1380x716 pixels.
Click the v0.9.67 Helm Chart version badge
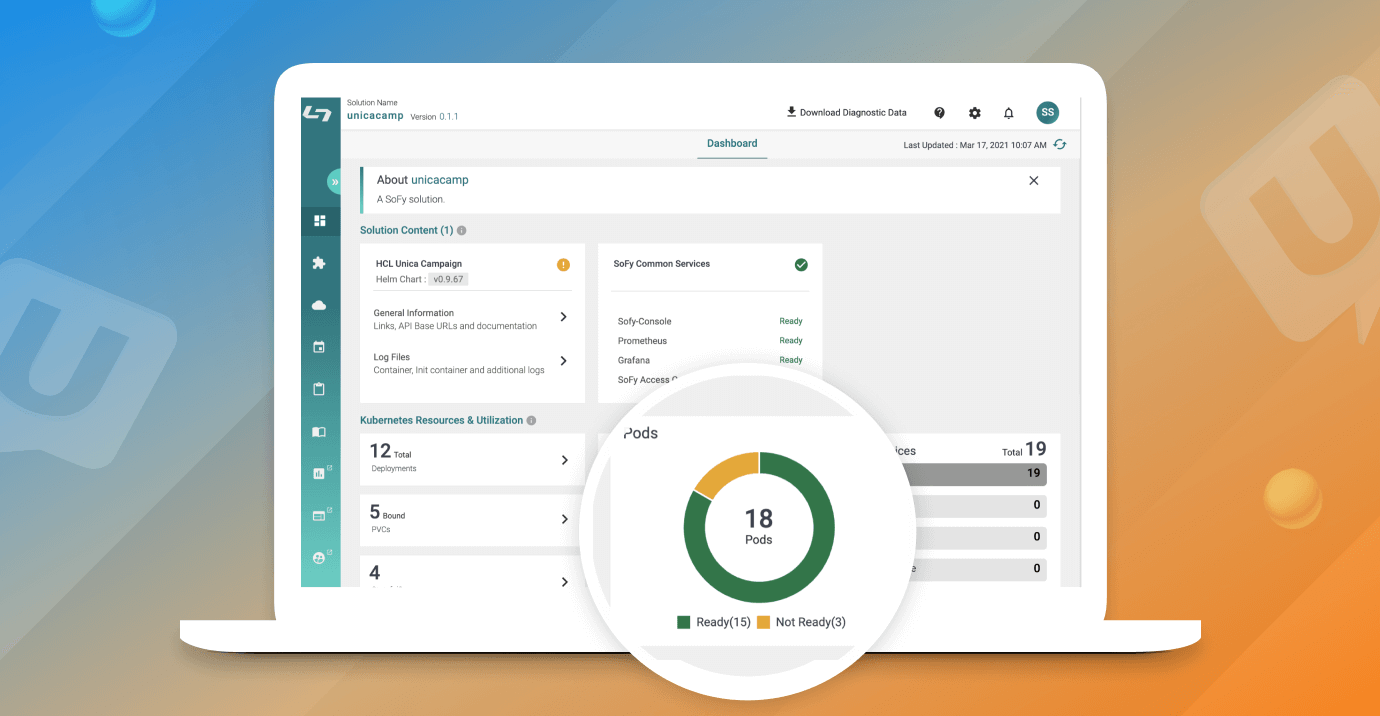coord(450,279)
